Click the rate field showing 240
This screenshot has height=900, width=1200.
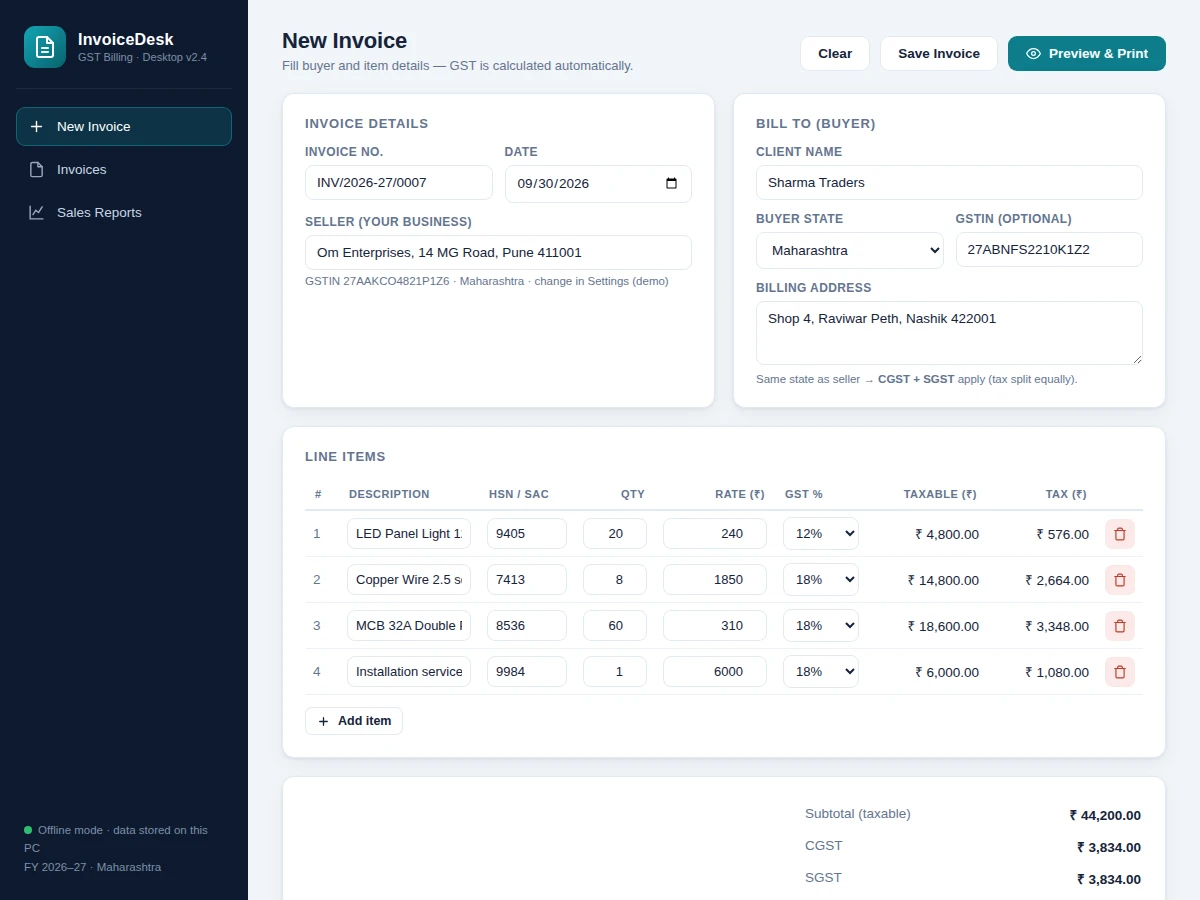click(x=715, y=534)
